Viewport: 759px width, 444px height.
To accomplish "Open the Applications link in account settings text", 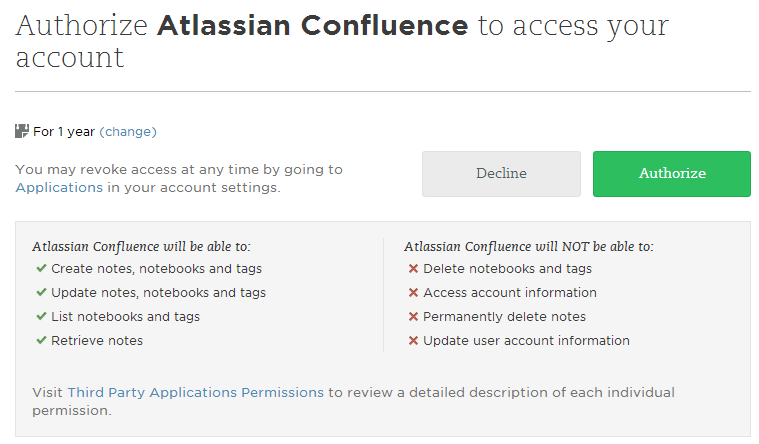I will [x=59, y=187].
